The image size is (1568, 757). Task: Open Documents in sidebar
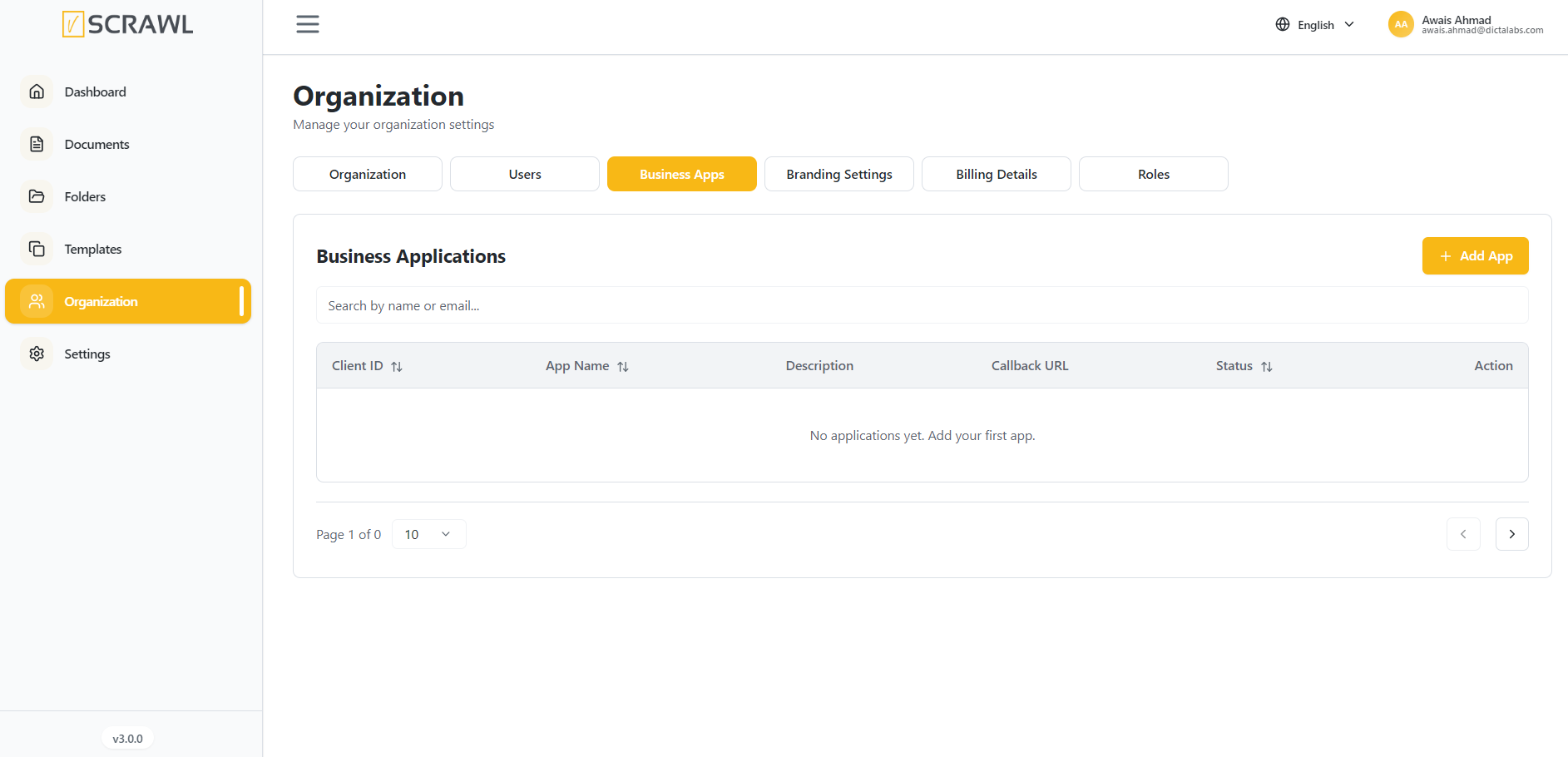128,144
